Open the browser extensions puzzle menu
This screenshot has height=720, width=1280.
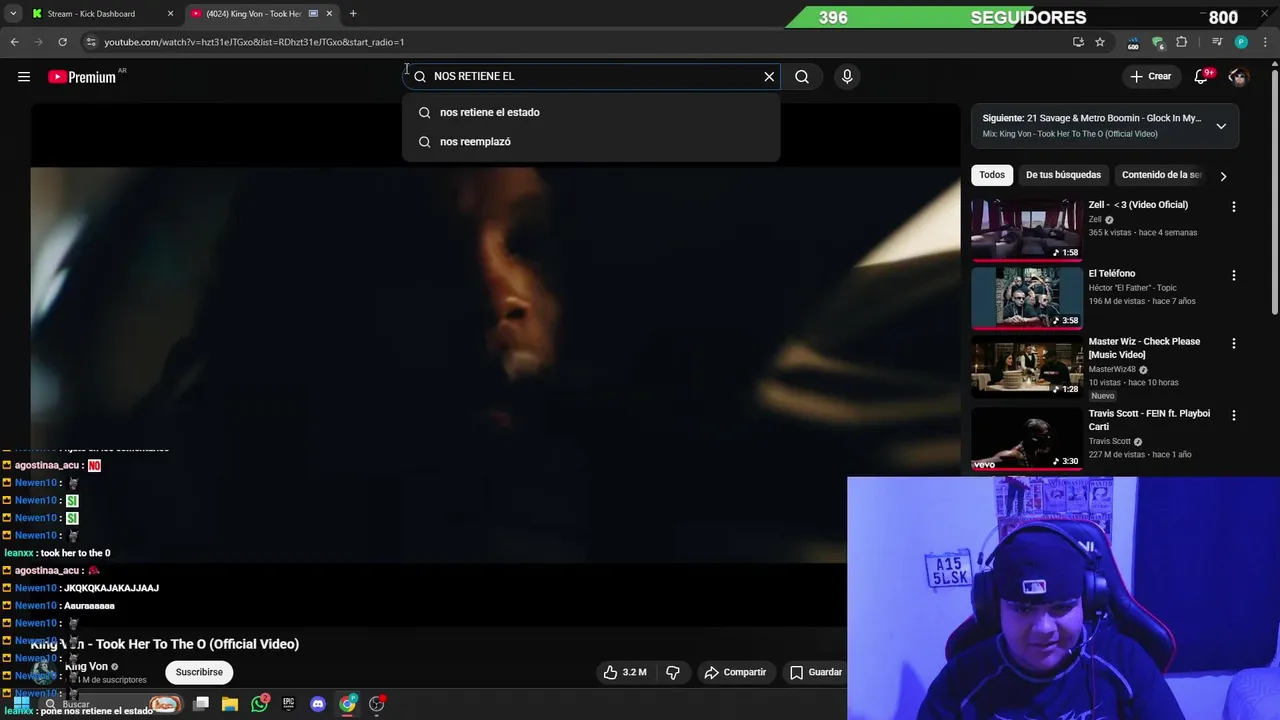point(1182,42)
